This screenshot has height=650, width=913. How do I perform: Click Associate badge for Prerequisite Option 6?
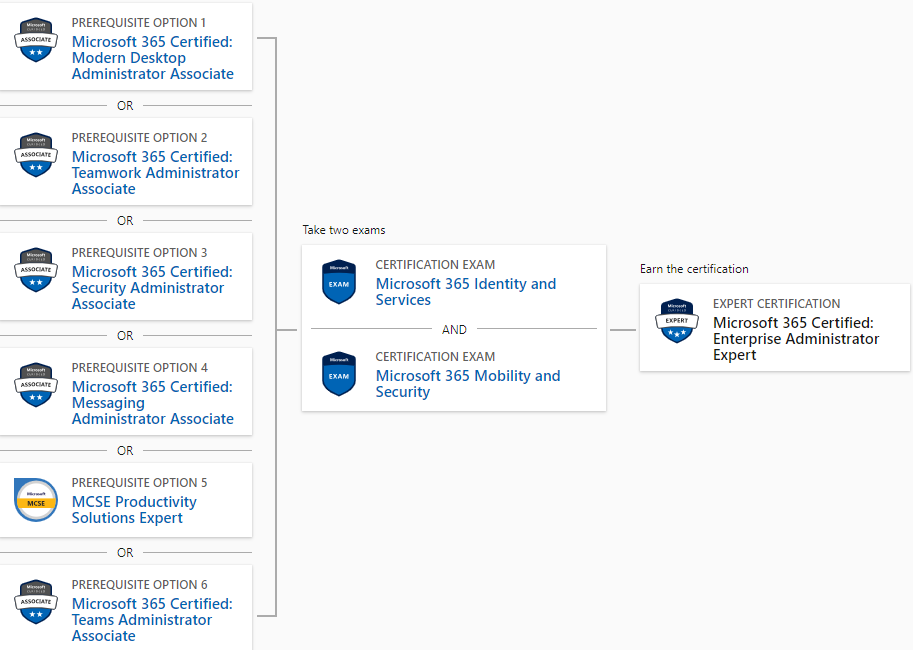coord(36,602)
